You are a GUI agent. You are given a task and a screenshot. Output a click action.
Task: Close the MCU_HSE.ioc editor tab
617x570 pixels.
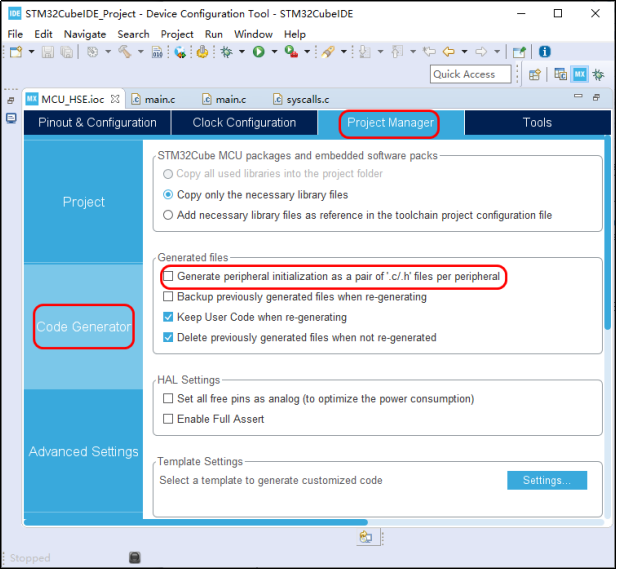pos(115,99)
